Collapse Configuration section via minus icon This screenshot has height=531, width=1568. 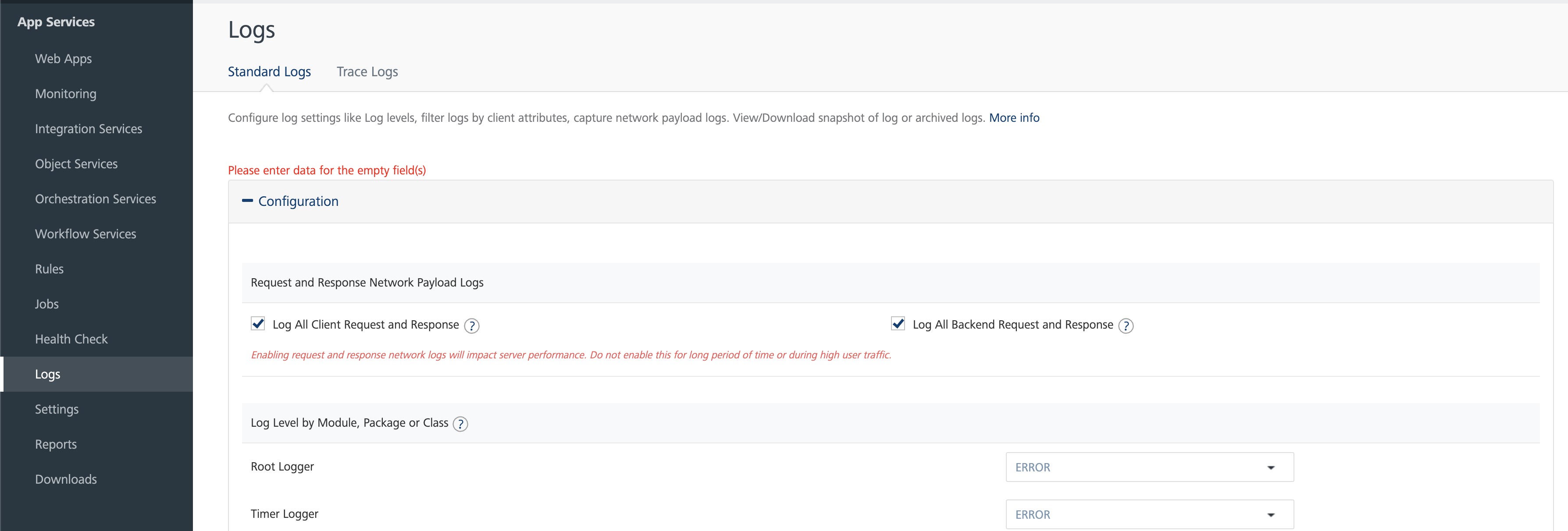click(247, 201)
